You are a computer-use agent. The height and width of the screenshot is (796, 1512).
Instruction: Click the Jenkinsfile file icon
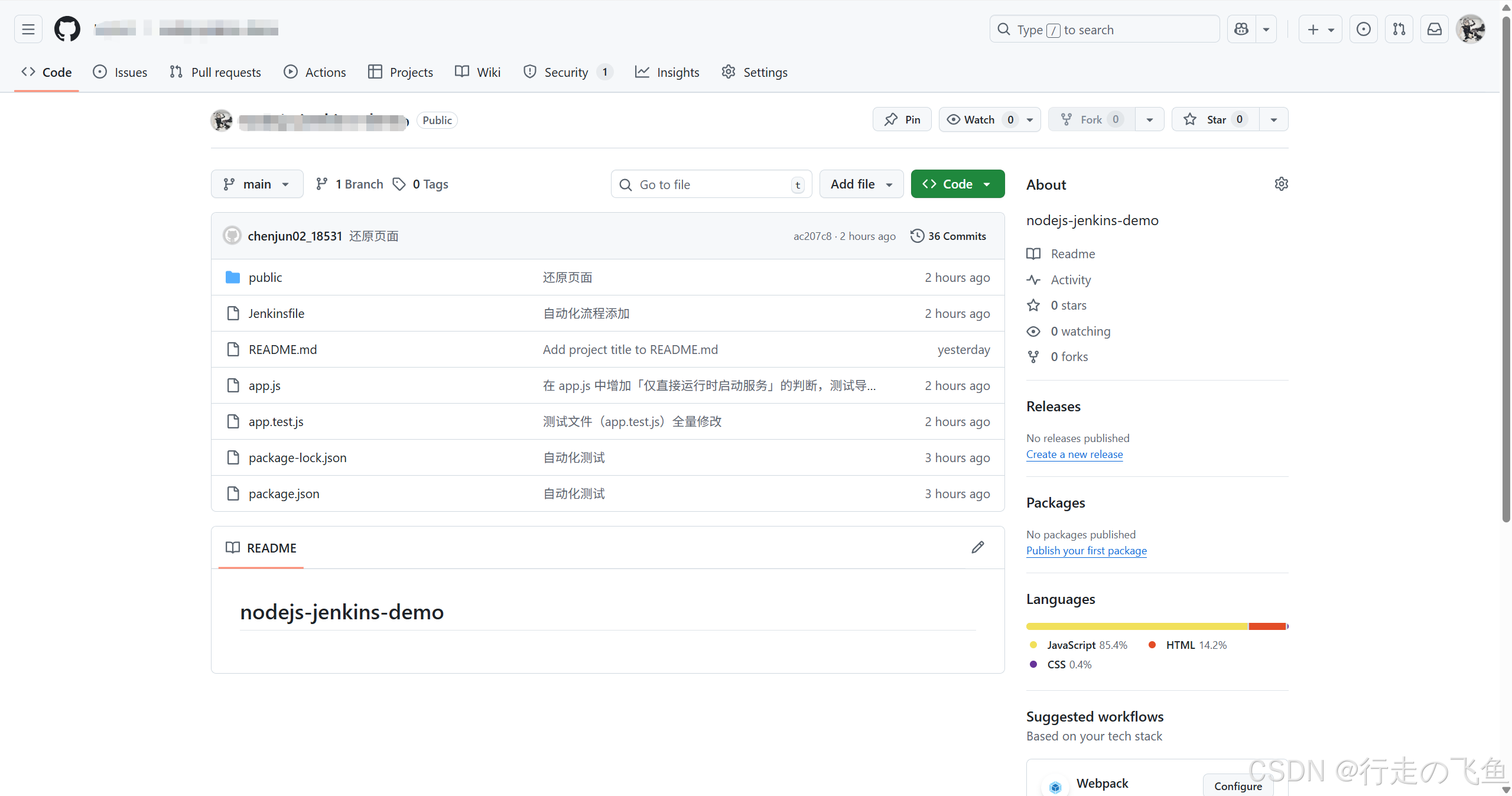click(x=233, y=313)
